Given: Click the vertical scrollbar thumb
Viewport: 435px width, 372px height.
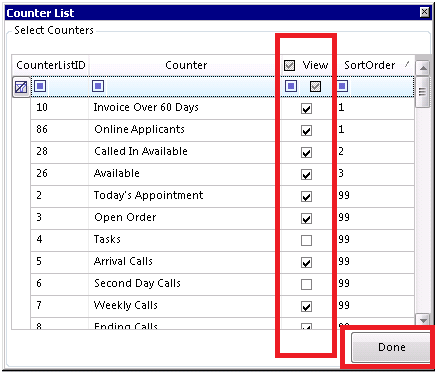Looking at the screenshot, I should pyautogui.click(x=423, y=91).
